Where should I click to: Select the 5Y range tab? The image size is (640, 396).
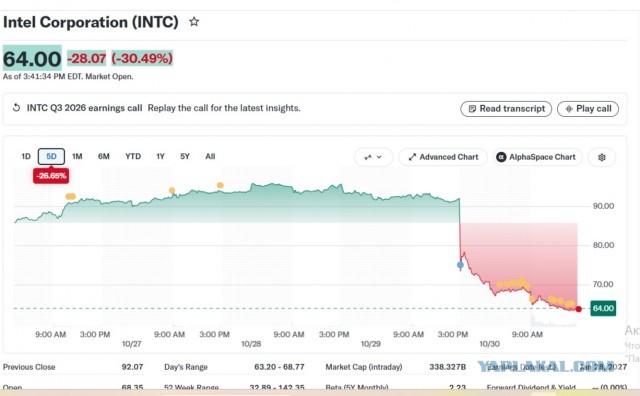[x=185, y=156]
